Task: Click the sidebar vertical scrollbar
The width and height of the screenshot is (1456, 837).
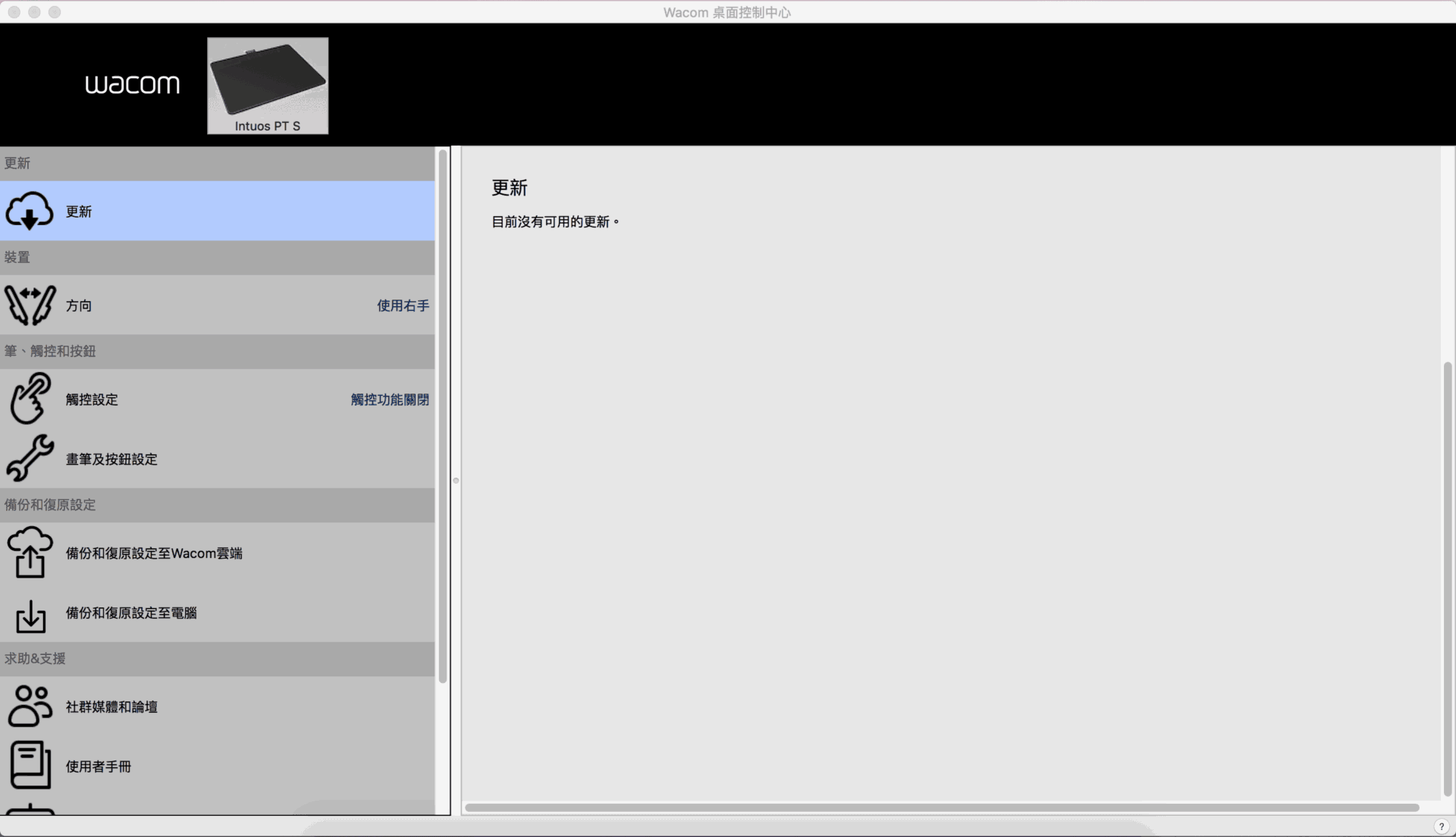Action: pyautogui.click(x=443, y=417)
